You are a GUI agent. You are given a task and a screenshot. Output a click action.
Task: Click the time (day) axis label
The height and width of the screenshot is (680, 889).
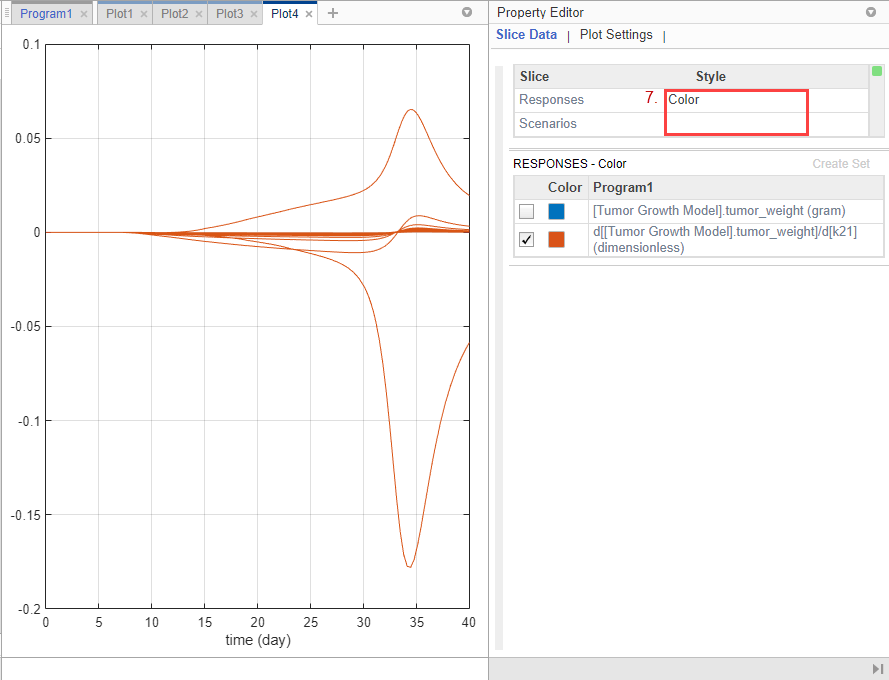point(258,640)
